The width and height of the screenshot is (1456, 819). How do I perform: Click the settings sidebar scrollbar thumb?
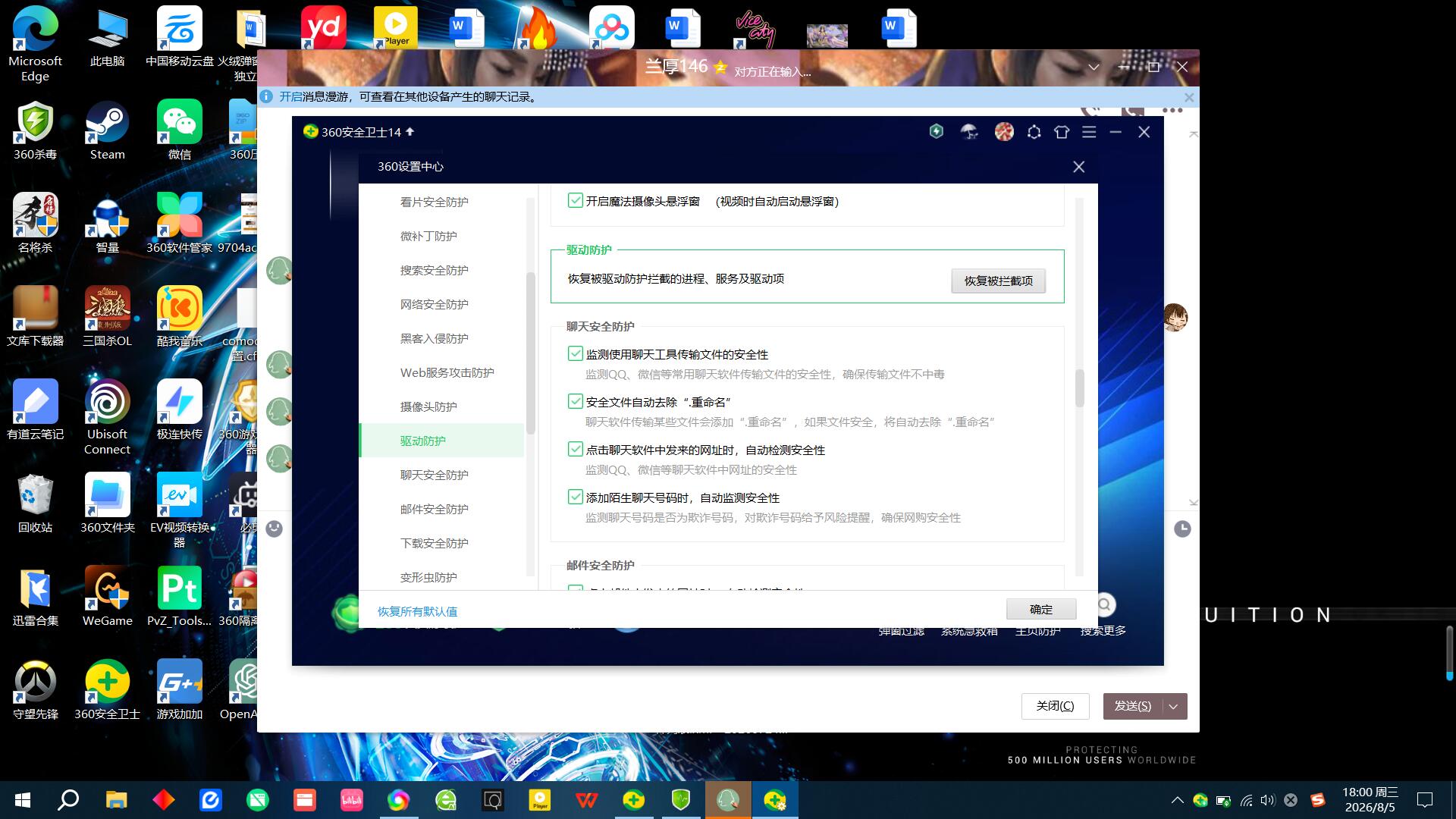(531, 353)
